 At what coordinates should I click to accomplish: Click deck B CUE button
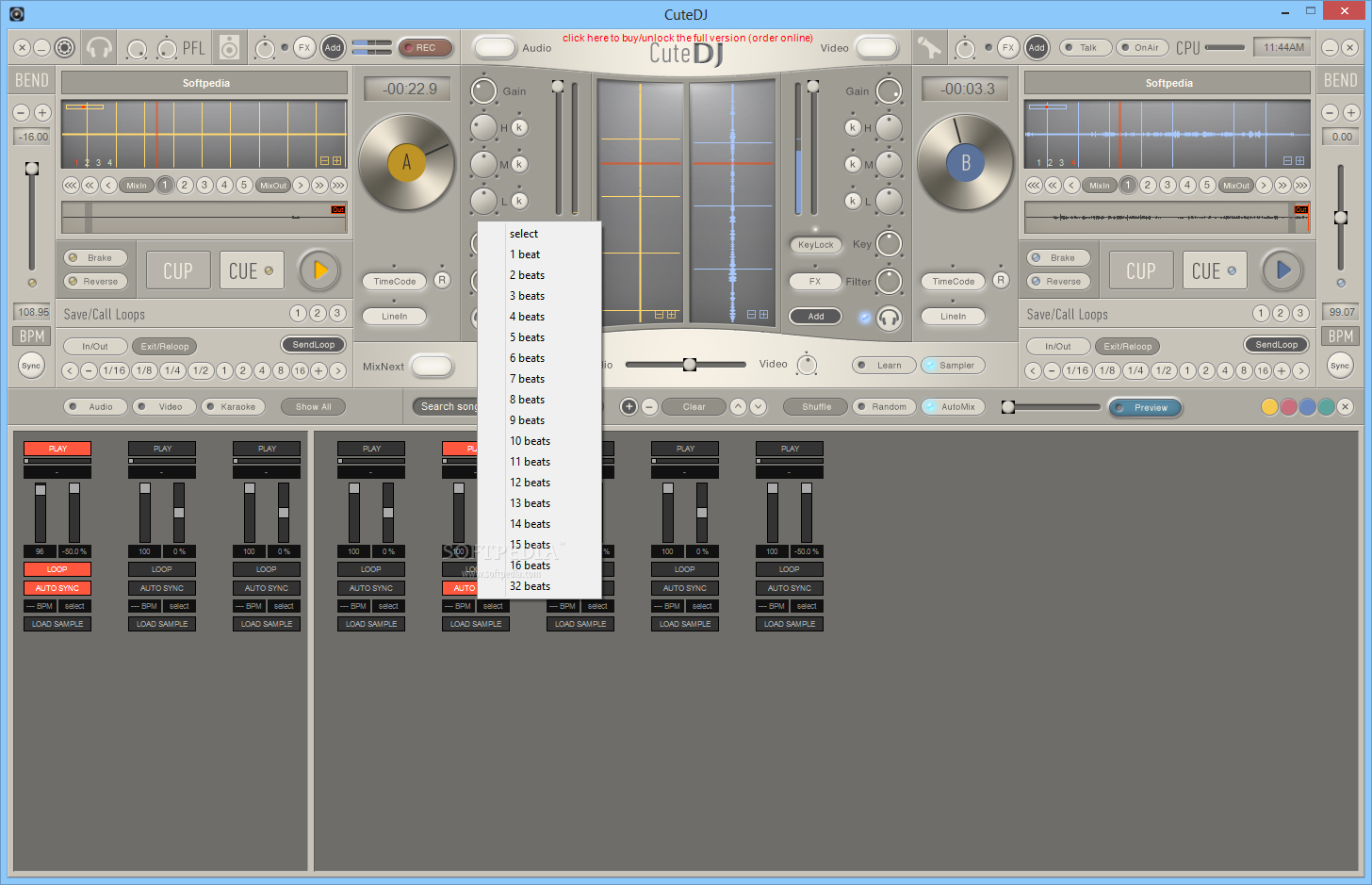(1215, 271)
